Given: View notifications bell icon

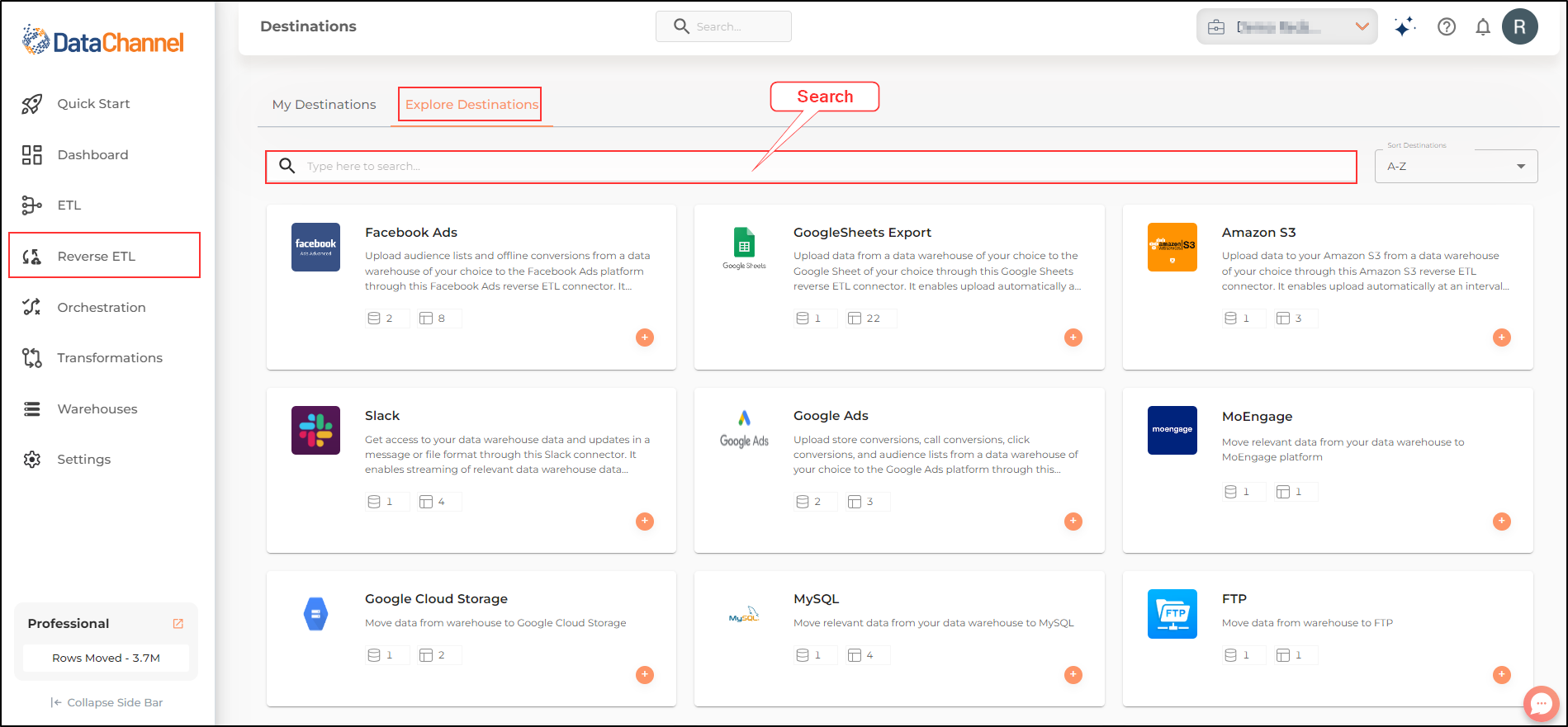Looking at the screenshot, I should pos(1483,27).
